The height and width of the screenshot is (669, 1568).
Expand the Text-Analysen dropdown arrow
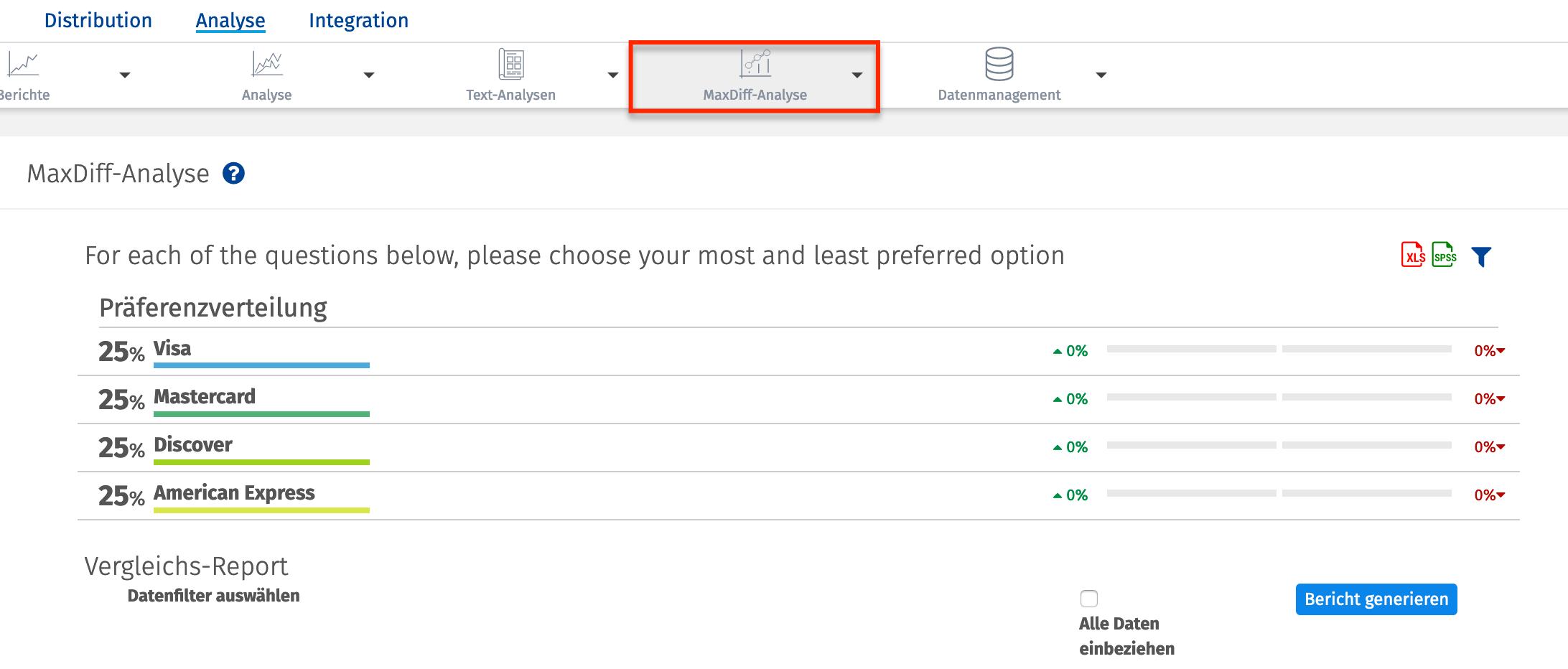click(612, 75)
